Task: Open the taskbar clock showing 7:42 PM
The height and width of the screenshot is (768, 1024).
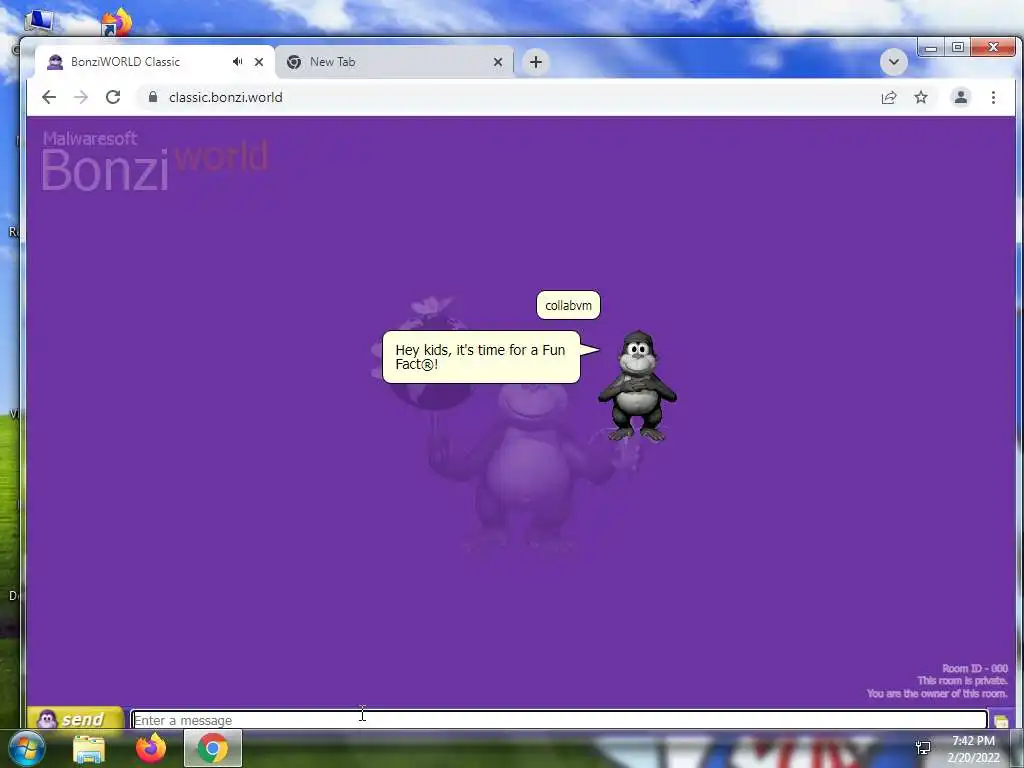Action: tap(974, 749)
